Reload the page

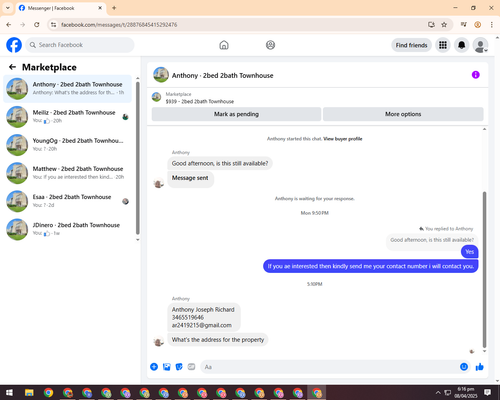point(37,25)
